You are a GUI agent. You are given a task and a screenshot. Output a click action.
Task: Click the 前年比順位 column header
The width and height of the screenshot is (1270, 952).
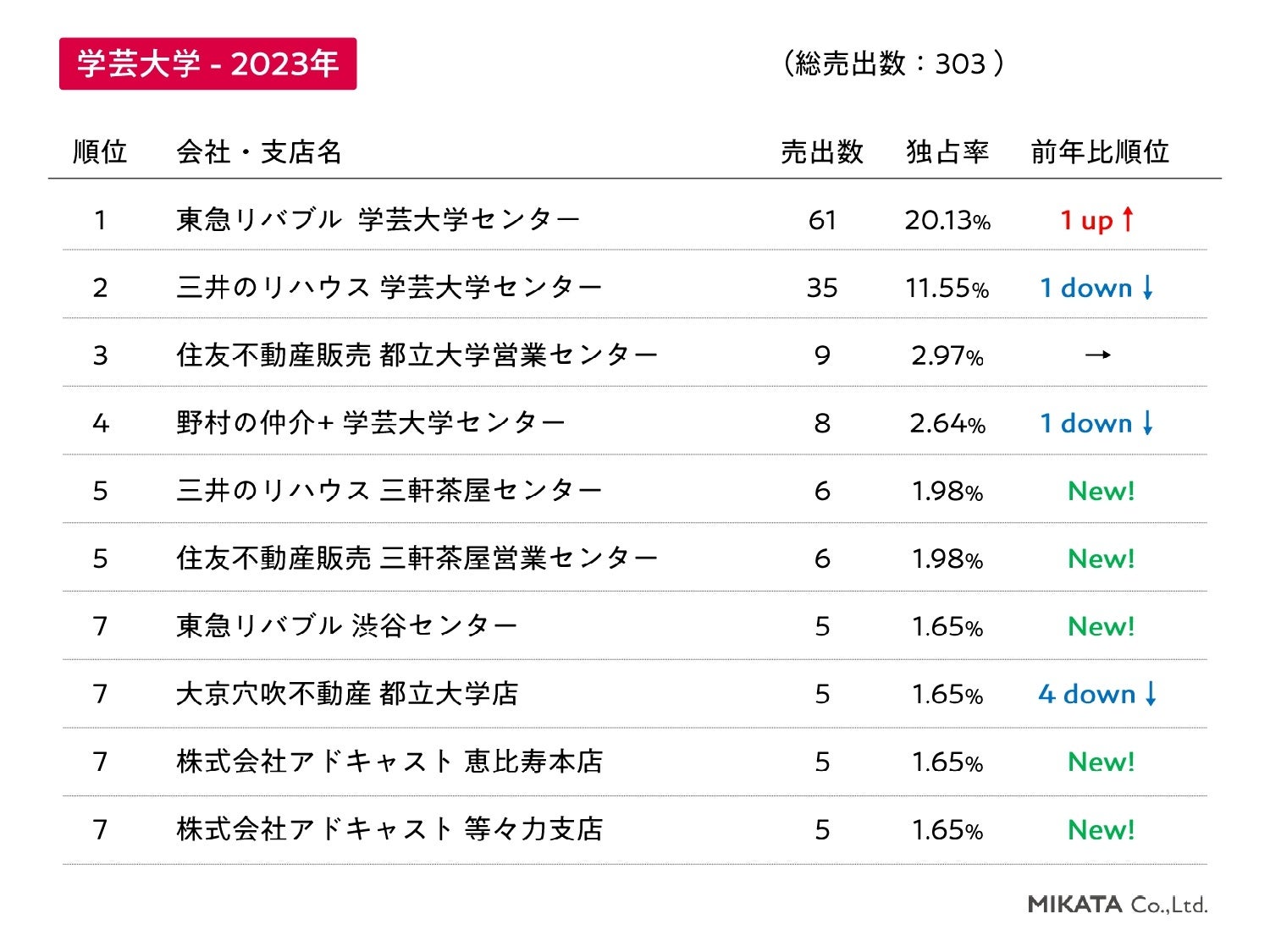(x=1100, y=152)
